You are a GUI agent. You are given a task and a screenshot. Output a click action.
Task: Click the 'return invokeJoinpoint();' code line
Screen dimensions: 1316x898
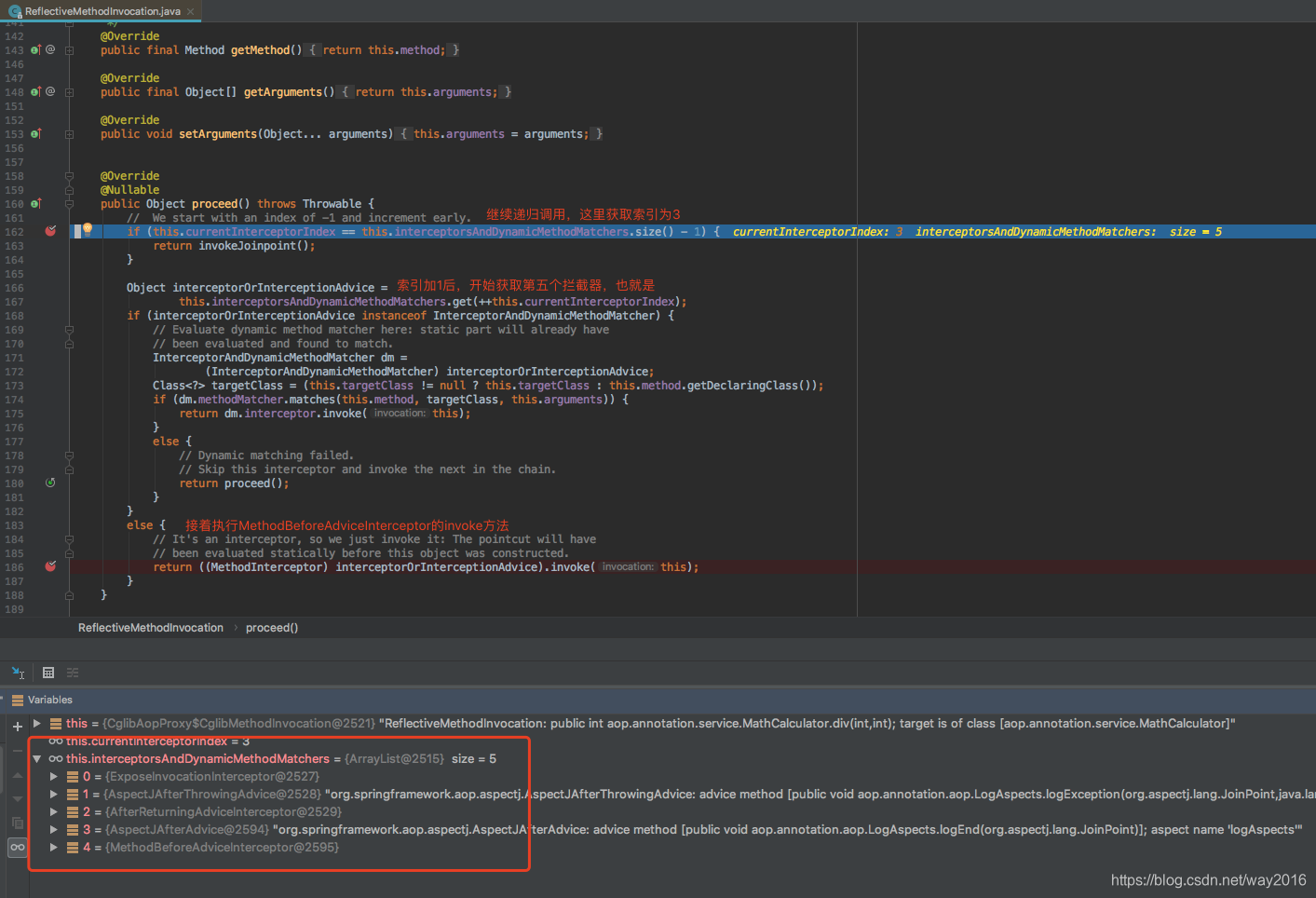234,246
